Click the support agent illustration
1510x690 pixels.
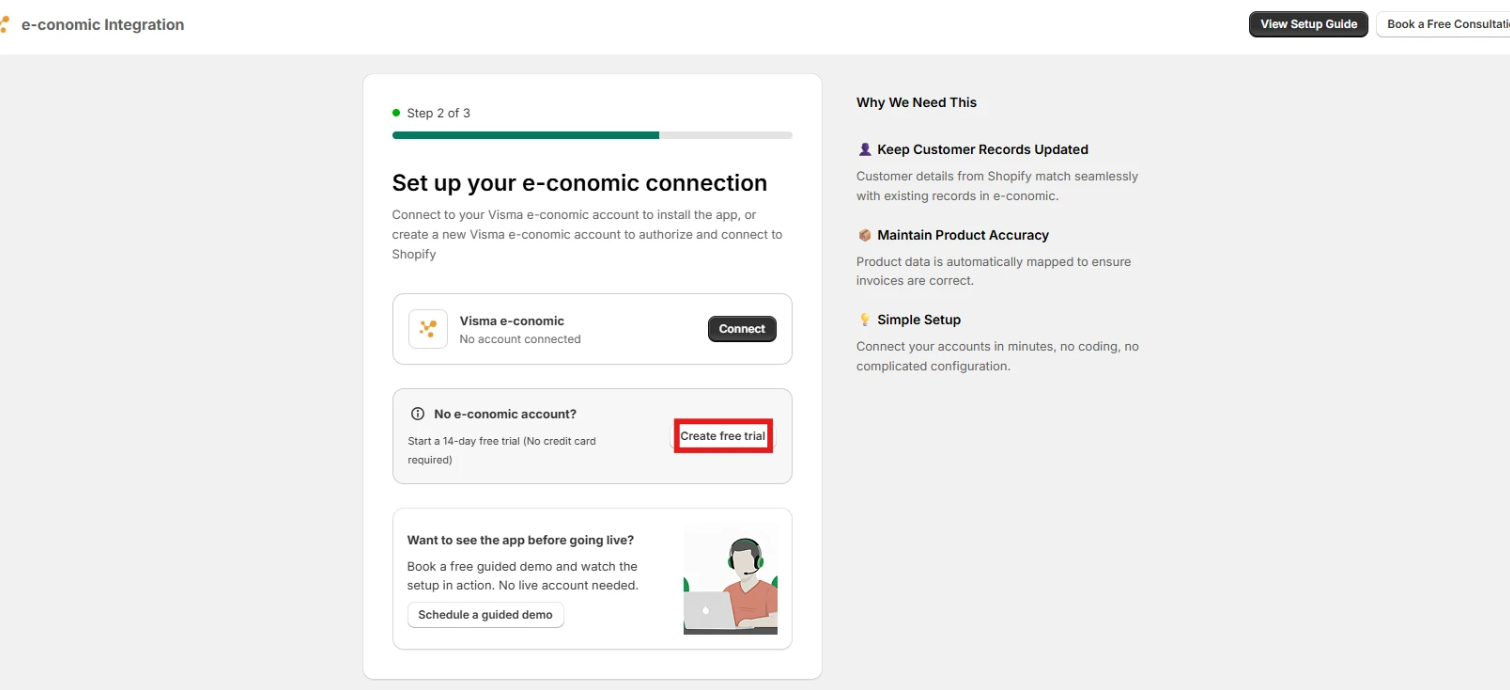click(x=730, y=580)
